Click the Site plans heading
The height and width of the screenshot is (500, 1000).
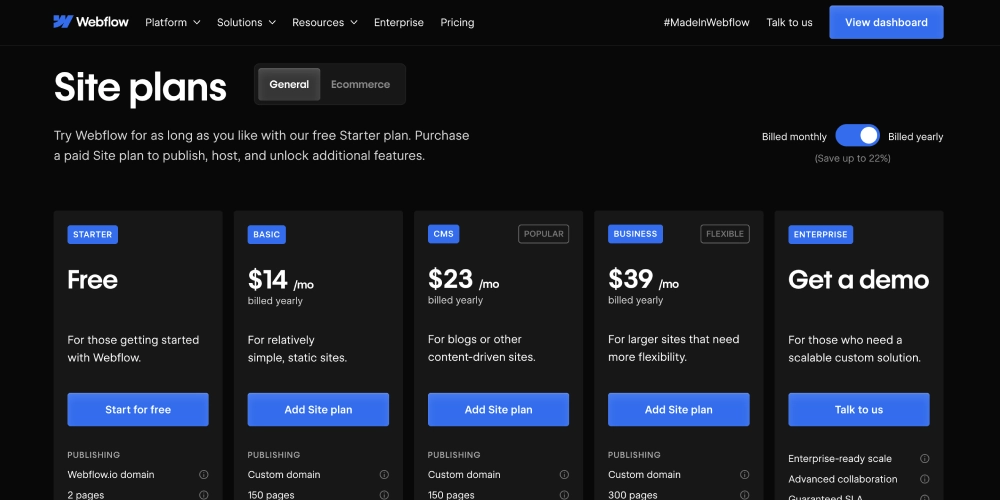[x=140, y=87]
